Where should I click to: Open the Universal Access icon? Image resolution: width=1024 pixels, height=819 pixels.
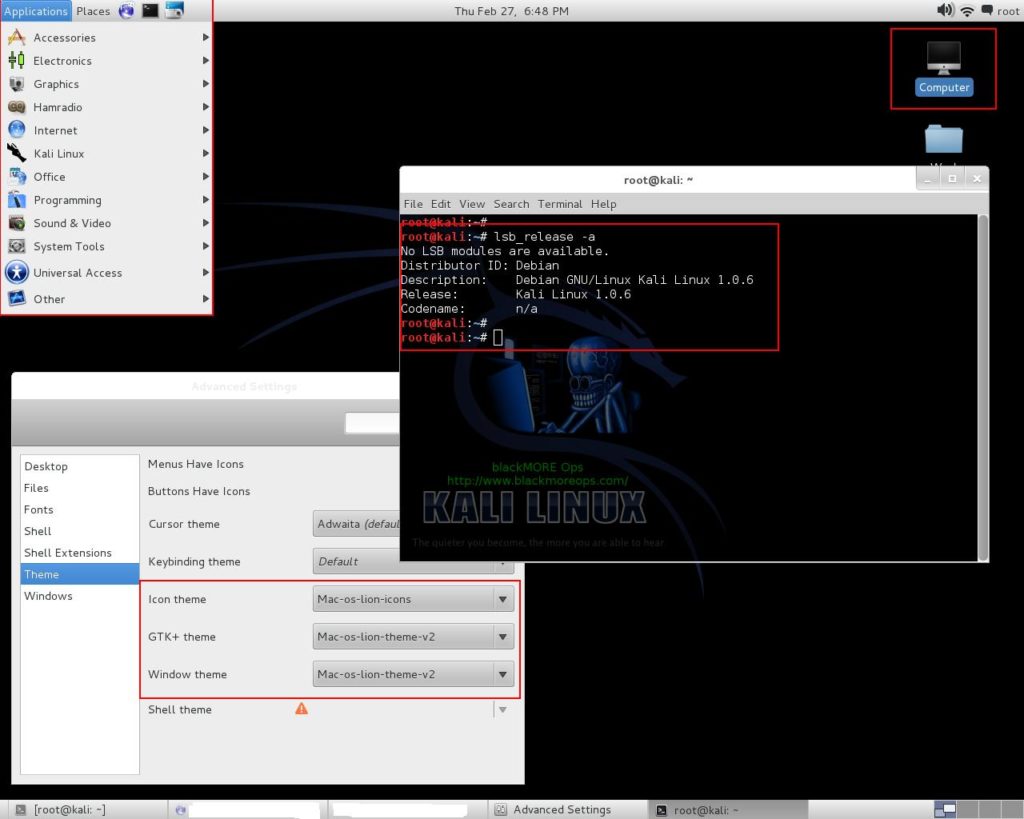click(x=16, y=272)
